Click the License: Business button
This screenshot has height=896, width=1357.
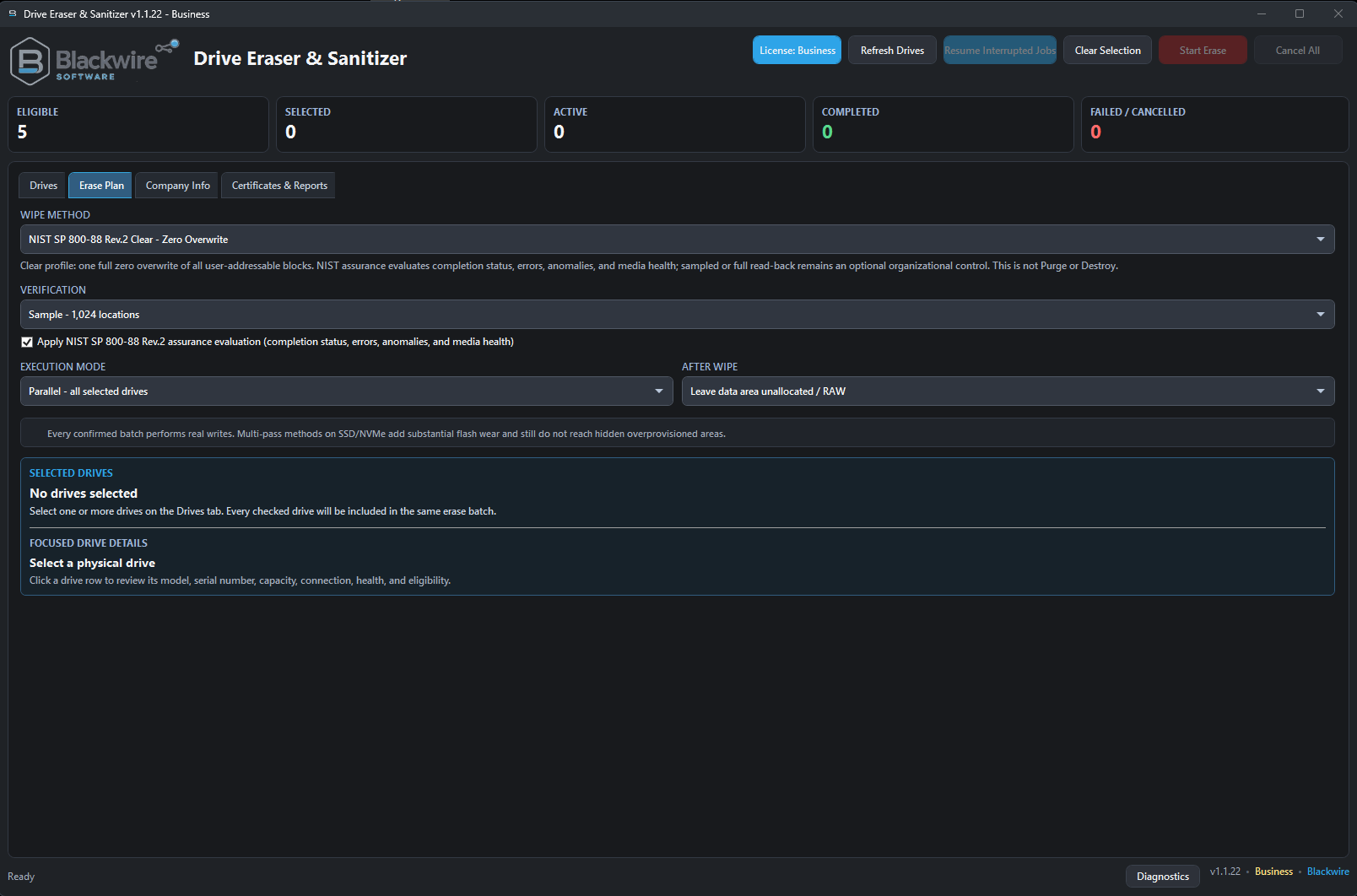(797, 50)
